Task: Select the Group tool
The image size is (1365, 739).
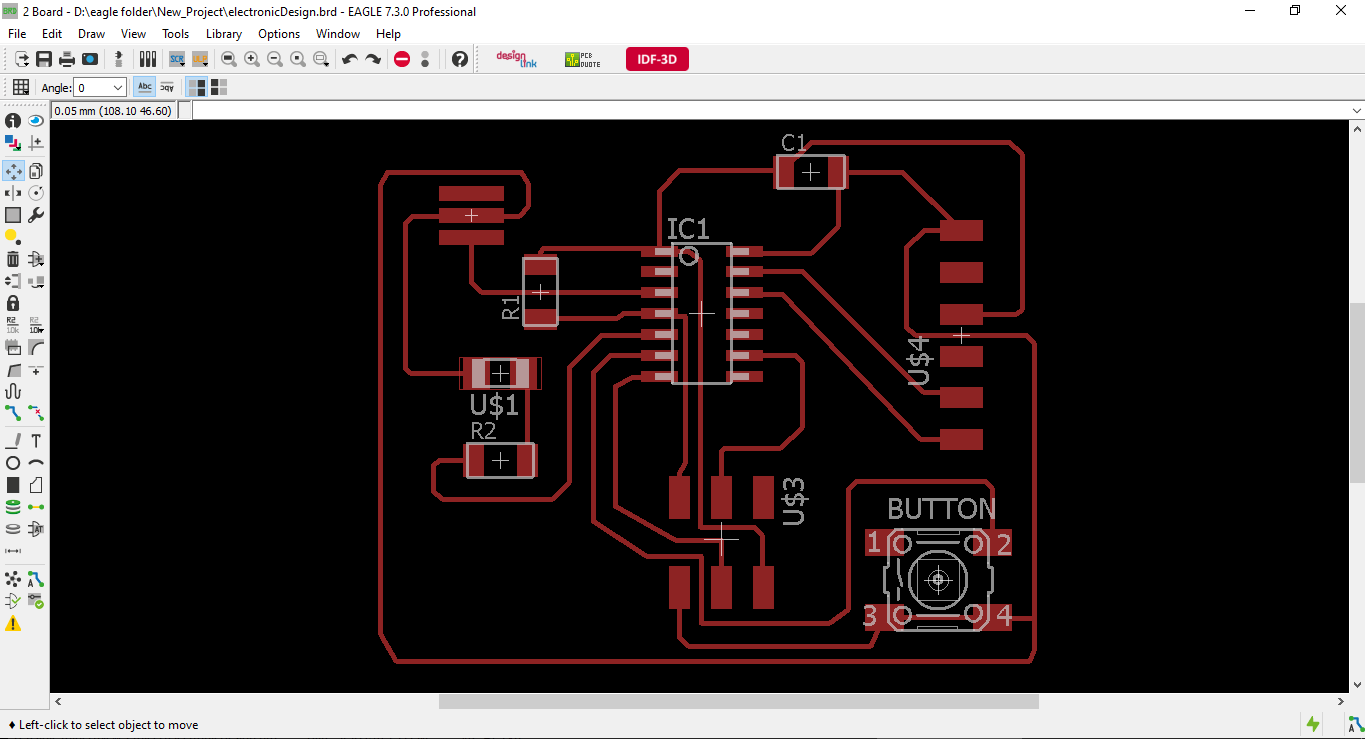Action: [x=13, y=215]
